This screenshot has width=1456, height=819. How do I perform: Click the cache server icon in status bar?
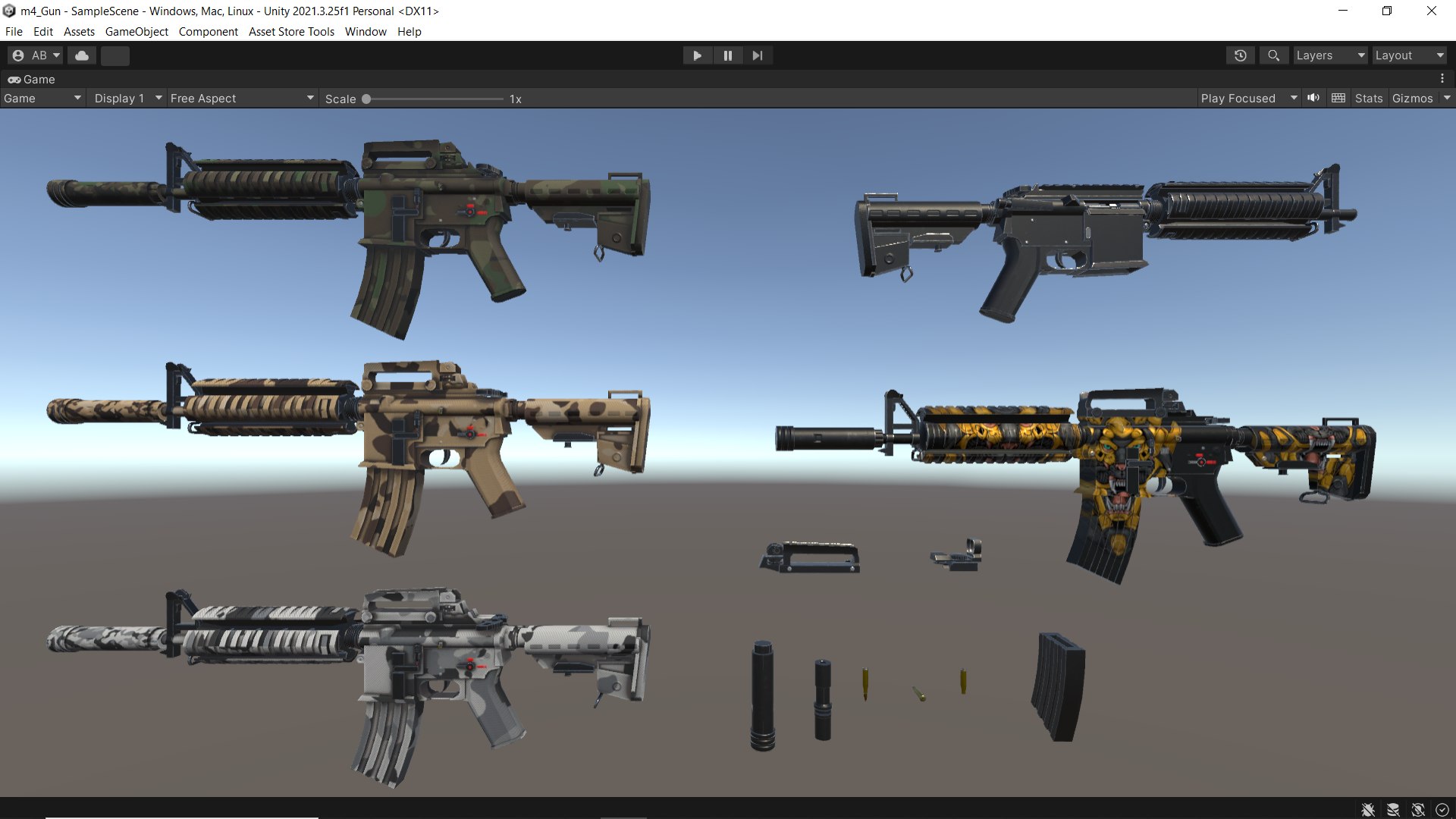tap(1393, 810)
